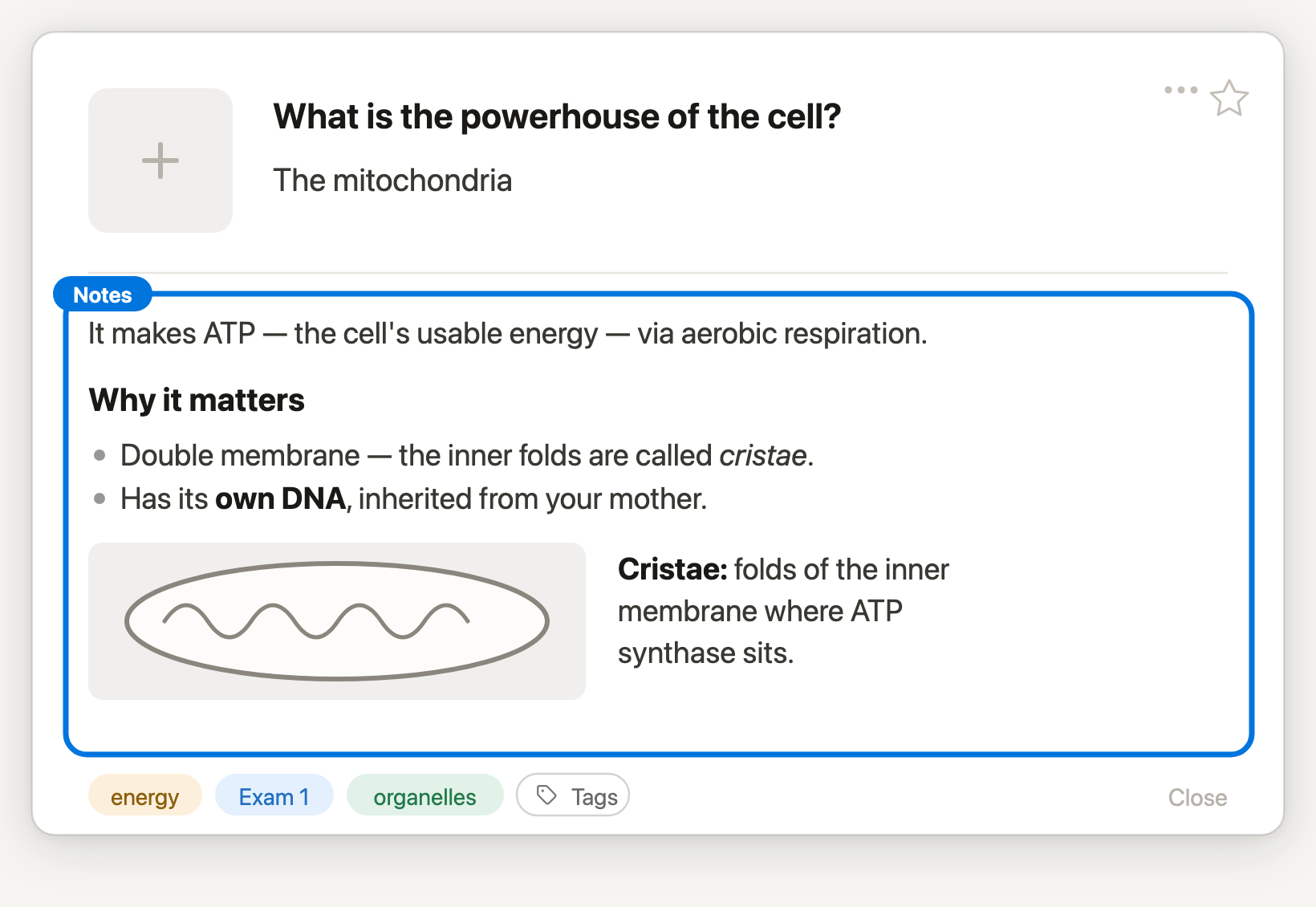Click the italic word cristae

point(763,456)
